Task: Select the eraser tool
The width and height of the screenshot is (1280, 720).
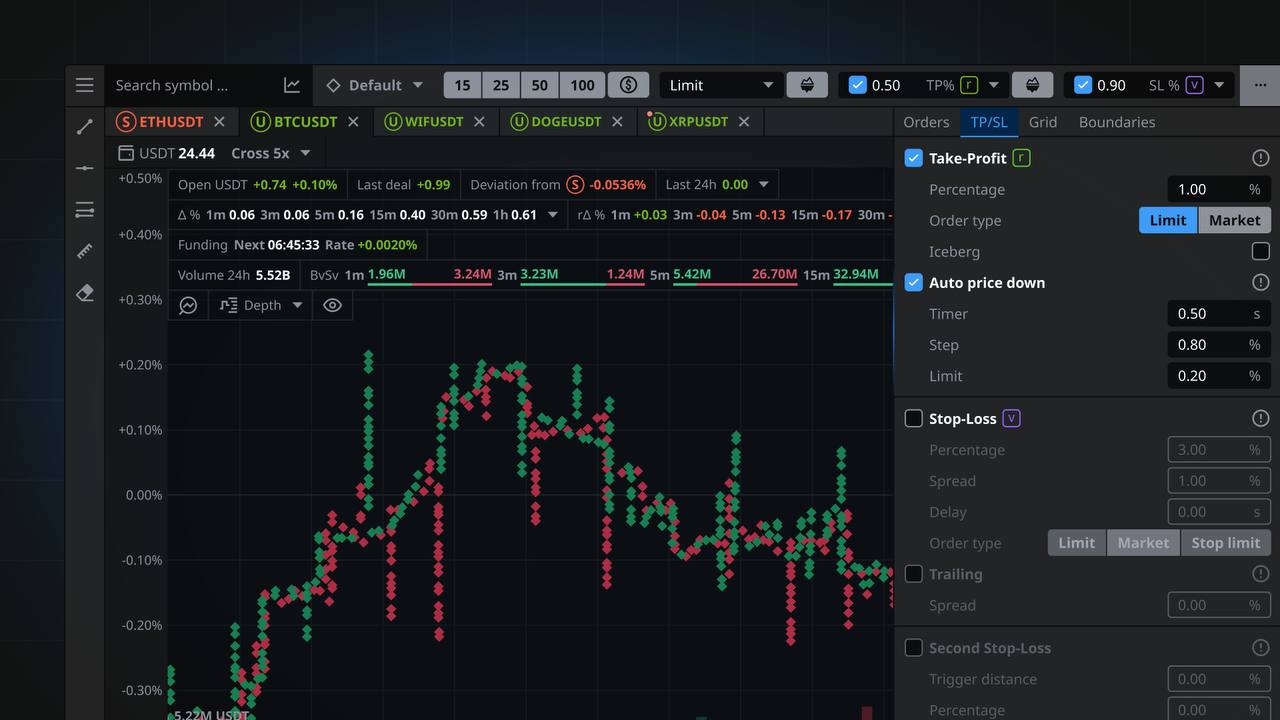Action: coord(85,293)
